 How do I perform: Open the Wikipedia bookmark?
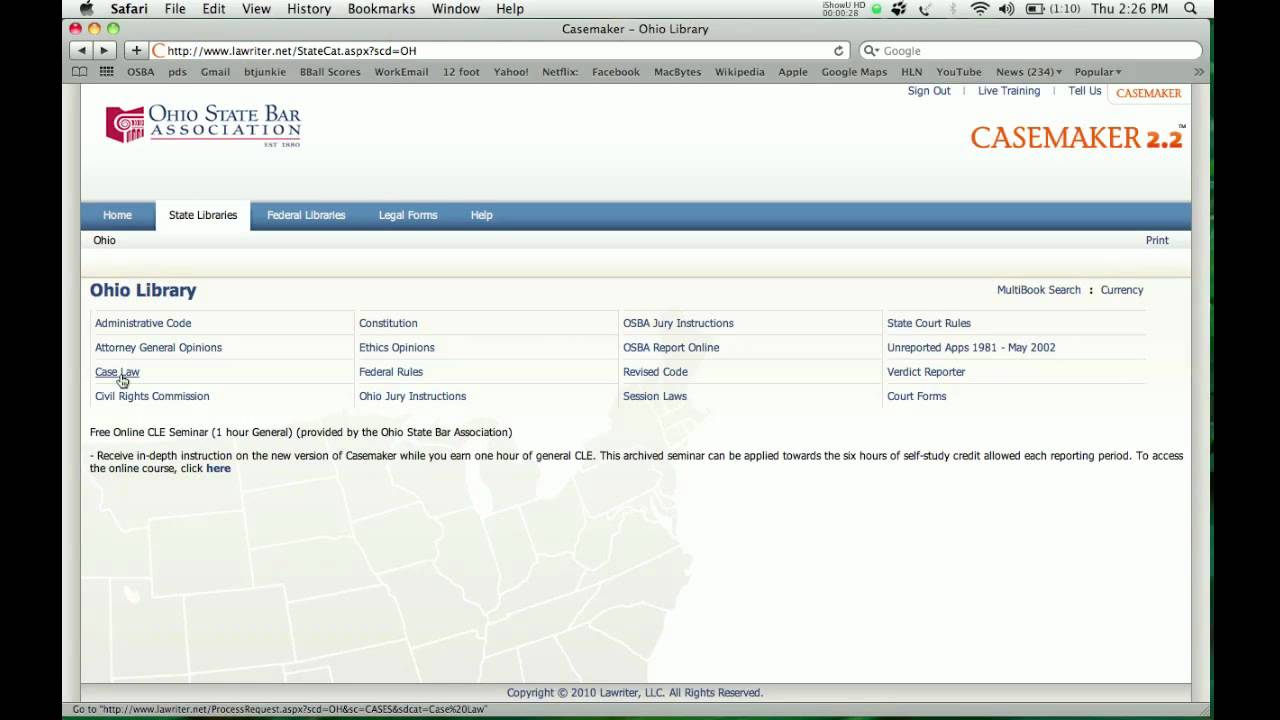pos(740,72)
